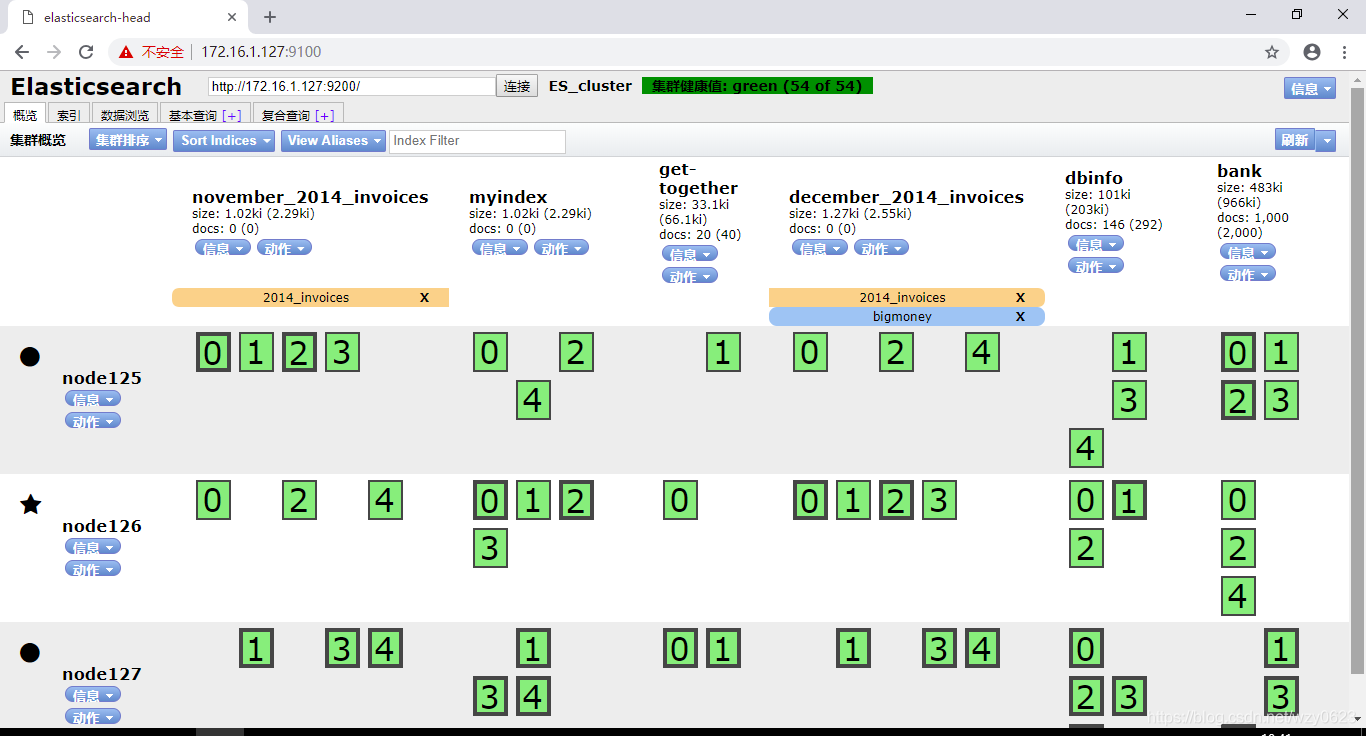Click shard 4 of dbinfo on node125
Image resolution: width=1366 pixels, height=736 pixels.
(x=1086, y=448)
